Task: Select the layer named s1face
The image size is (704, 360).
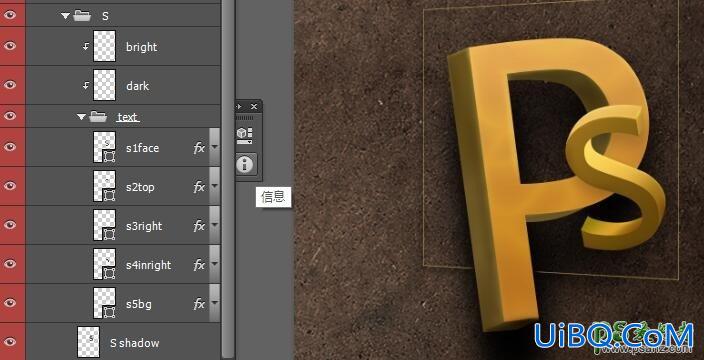Action: tap(142, 148)
